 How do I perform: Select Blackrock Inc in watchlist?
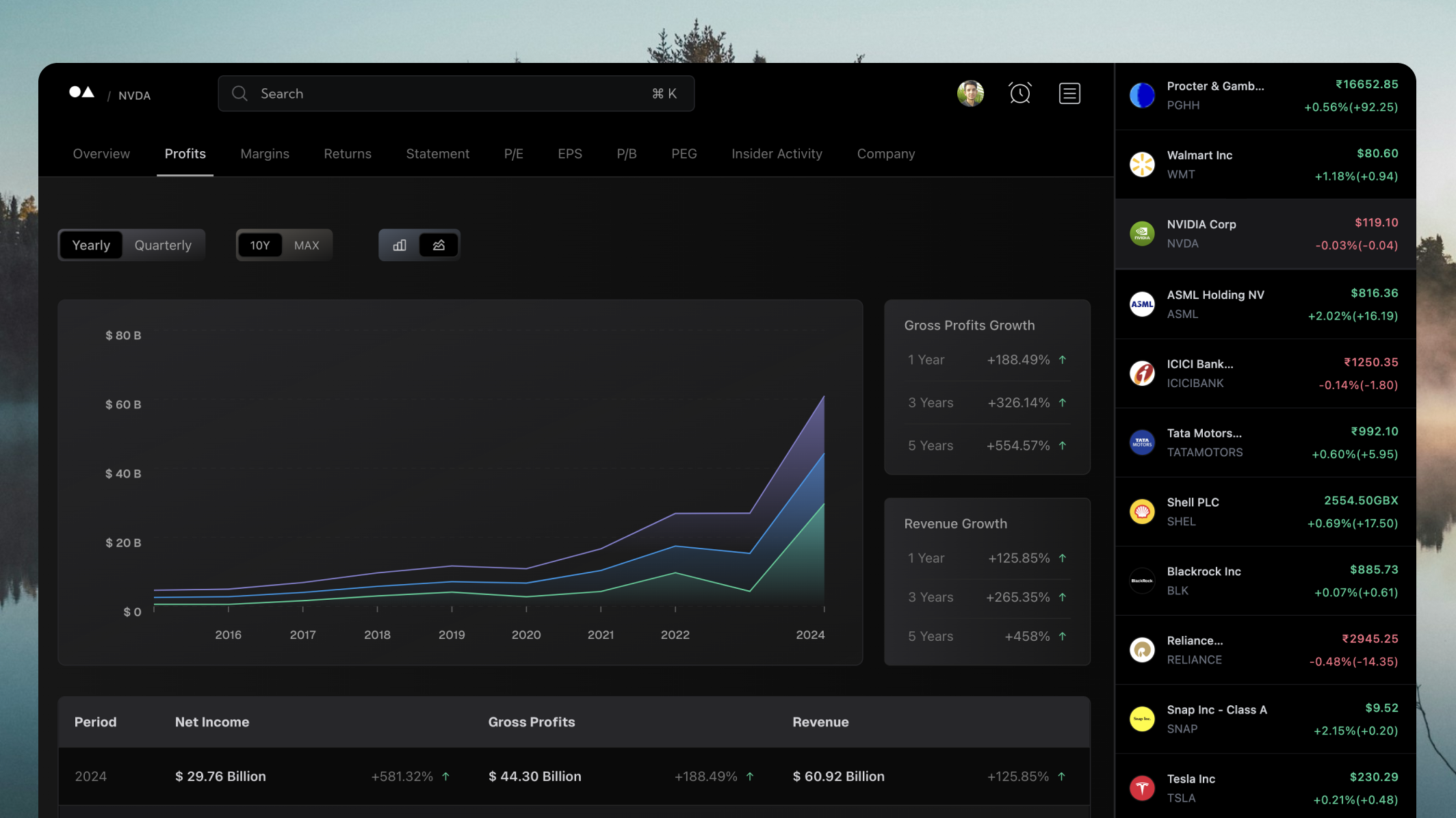click(1265, 581)
